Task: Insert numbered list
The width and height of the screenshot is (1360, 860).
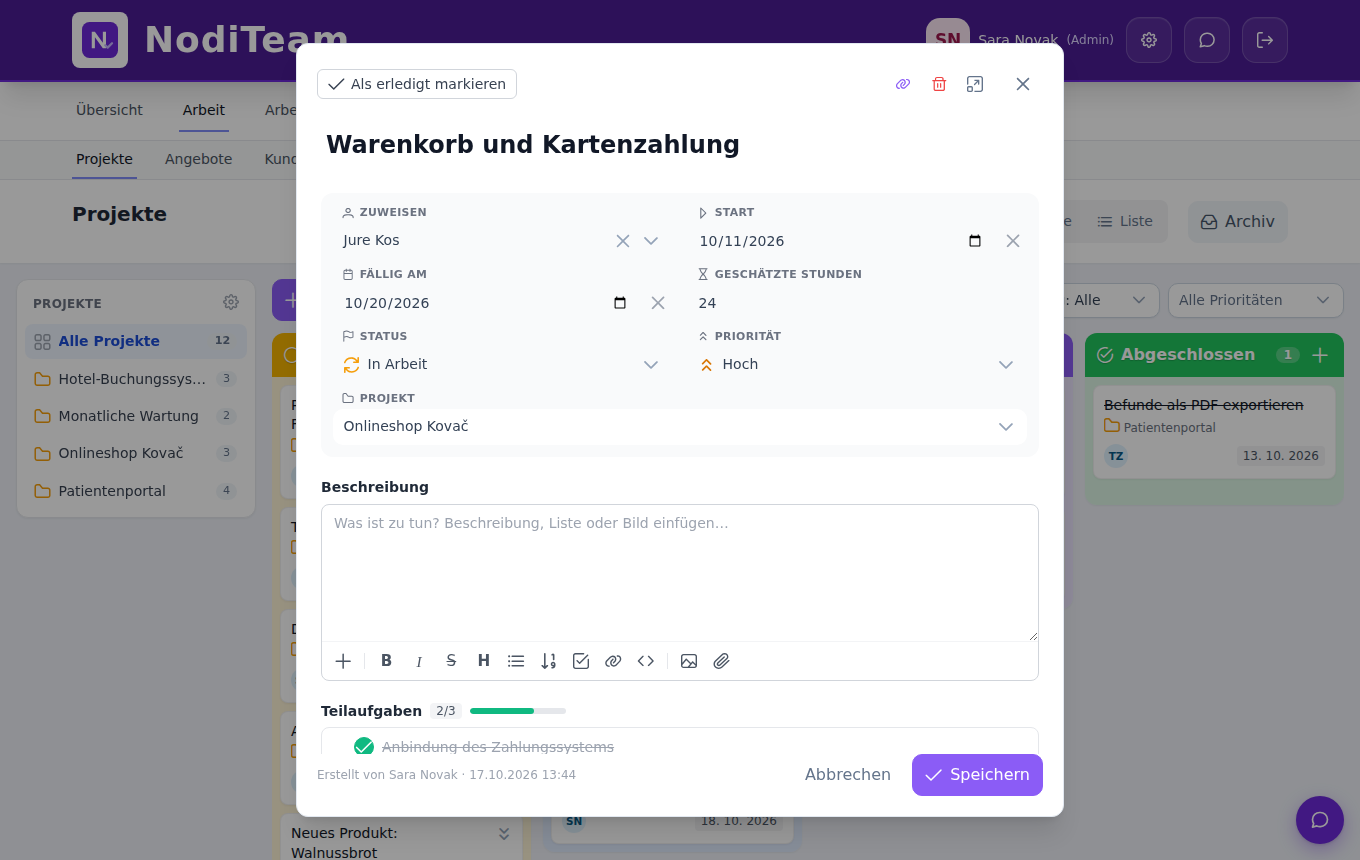Action: [x=548, y=661]
